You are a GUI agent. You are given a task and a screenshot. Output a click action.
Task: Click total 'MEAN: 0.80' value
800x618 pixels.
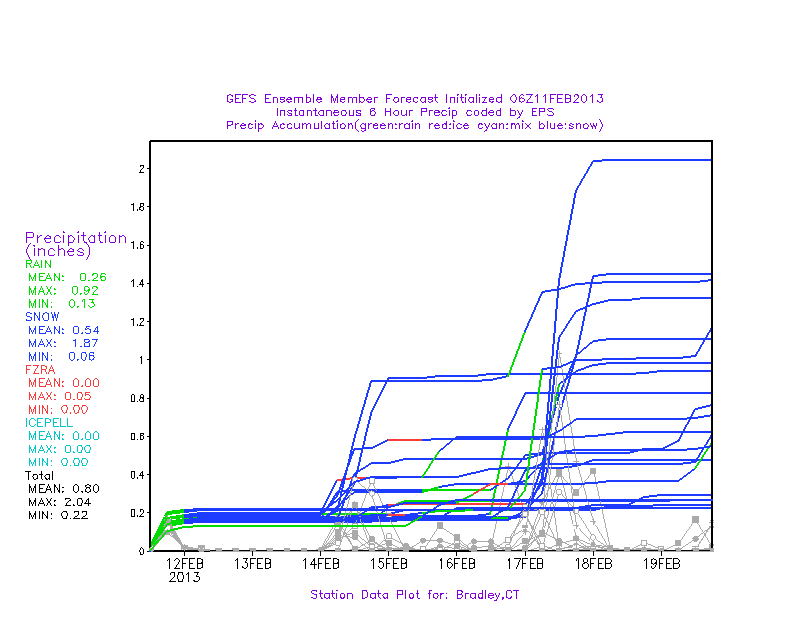64,489
